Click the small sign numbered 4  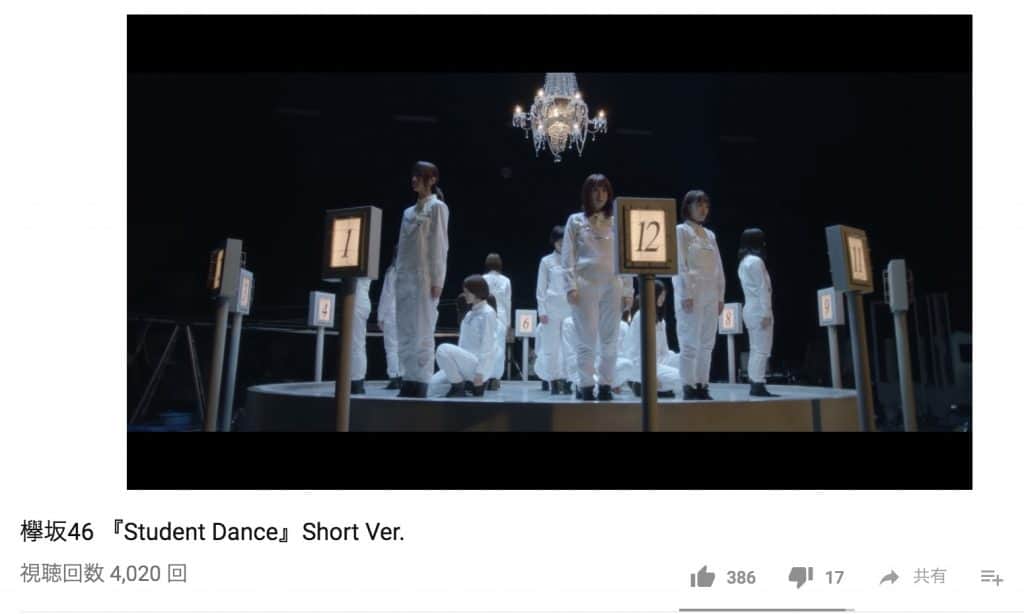322,310
